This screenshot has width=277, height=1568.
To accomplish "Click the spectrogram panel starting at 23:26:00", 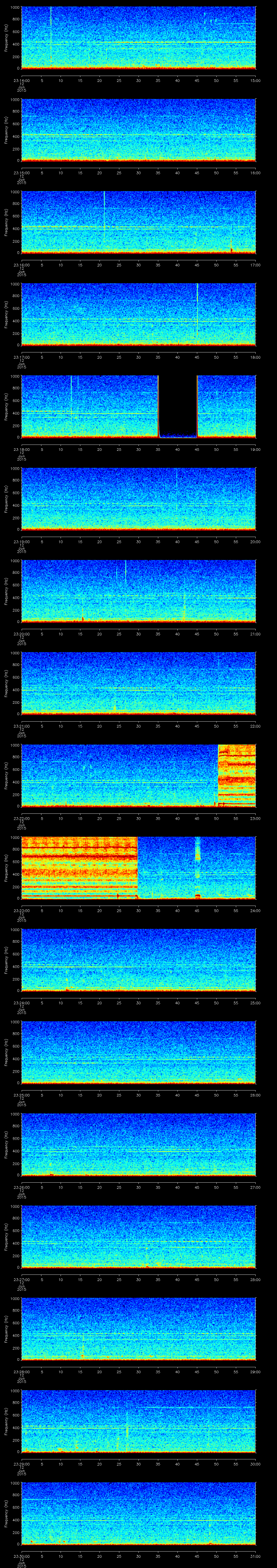I will pyautogui.click(x=138, y=1144).
